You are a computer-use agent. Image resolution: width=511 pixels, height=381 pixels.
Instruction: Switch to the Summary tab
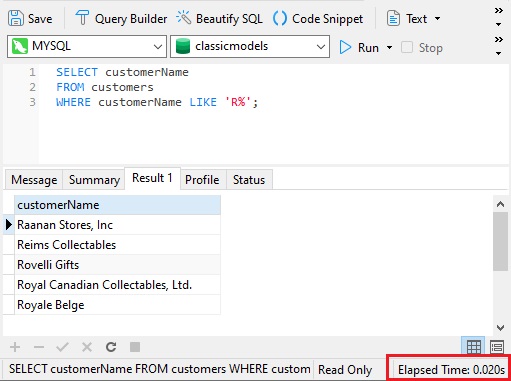click(94, 180)
